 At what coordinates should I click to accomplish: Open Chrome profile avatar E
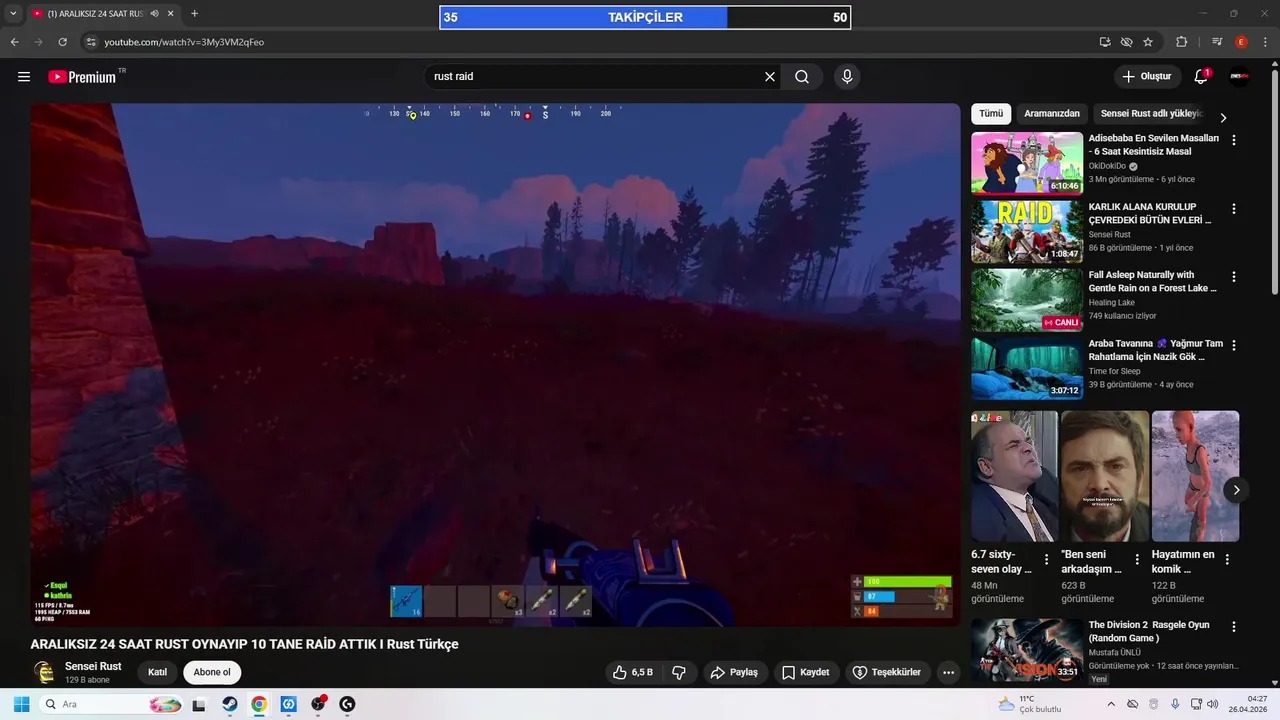coord(1241,42)
